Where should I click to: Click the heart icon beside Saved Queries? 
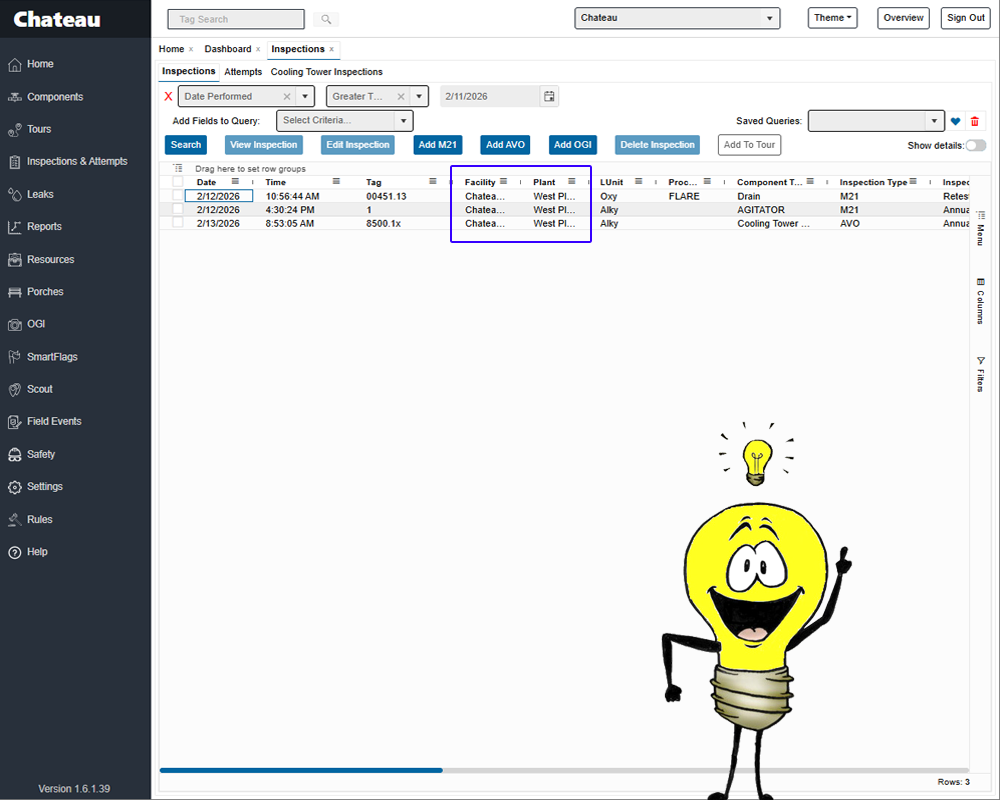point(955,120)
